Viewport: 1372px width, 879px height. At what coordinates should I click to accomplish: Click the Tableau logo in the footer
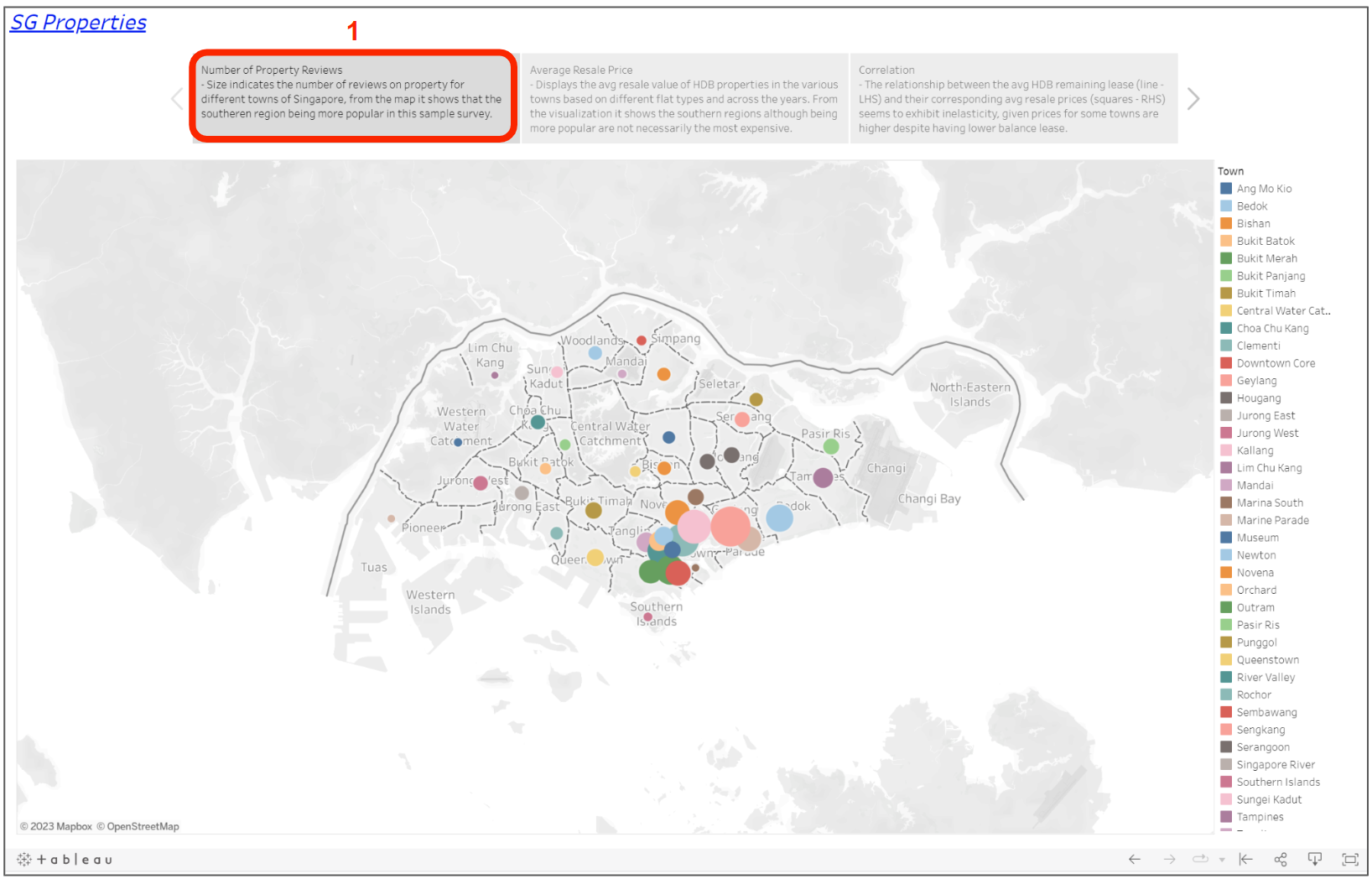65,859
